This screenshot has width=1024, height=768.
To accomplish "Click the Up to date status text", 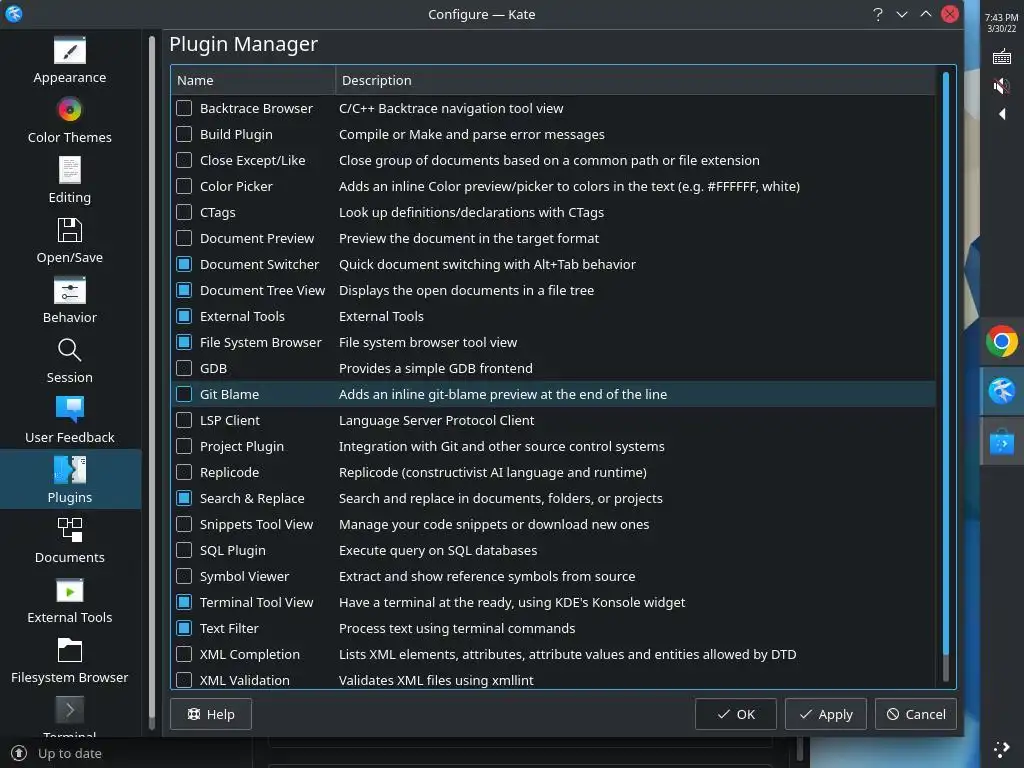I will tap(70, 753).
